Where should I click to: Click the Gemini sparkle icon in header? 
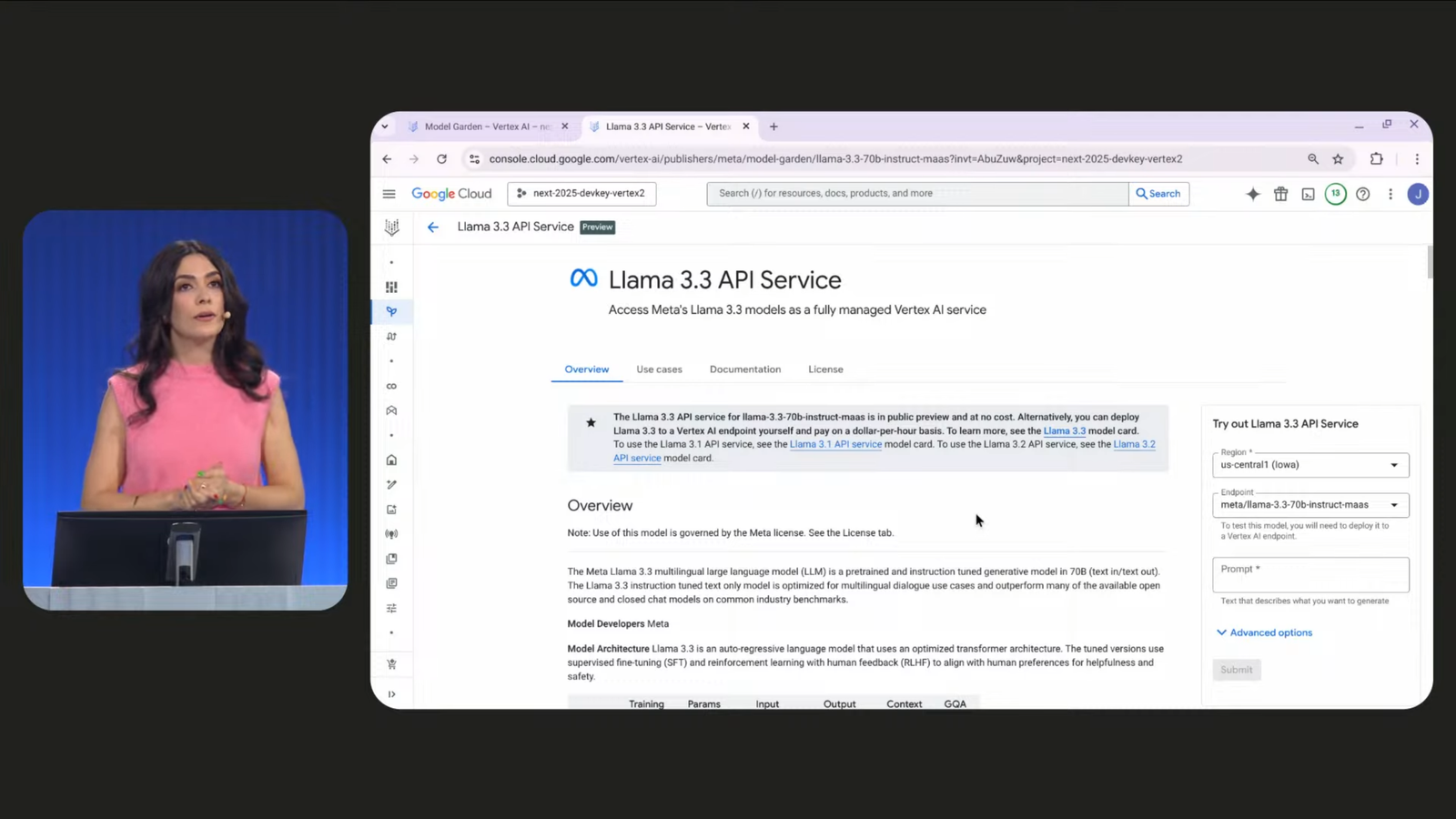point(1253,194)
